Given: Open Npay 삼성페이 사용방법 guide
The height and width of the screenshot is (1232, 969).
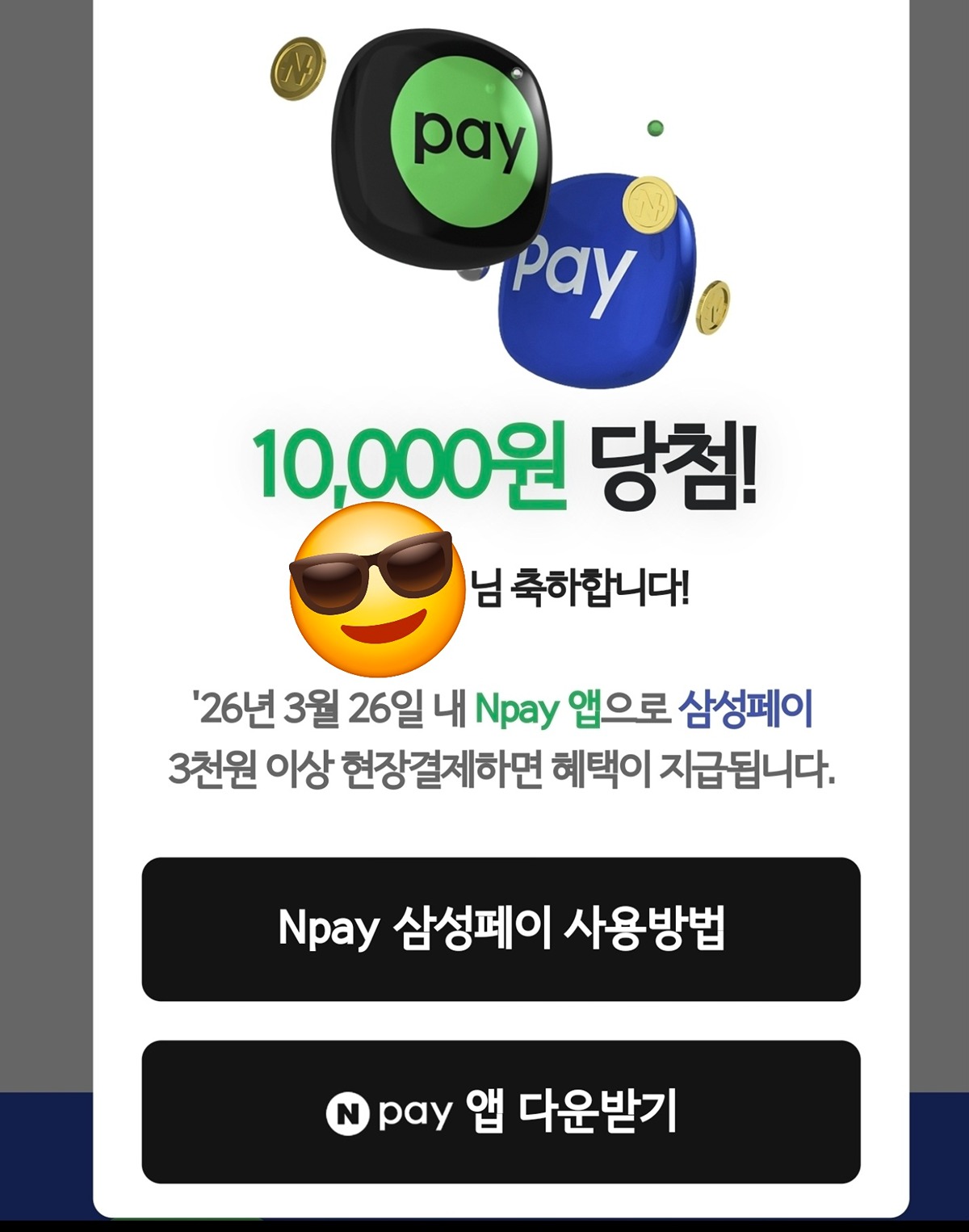Looking at the screenshot, I should click(x=501, y=928).
